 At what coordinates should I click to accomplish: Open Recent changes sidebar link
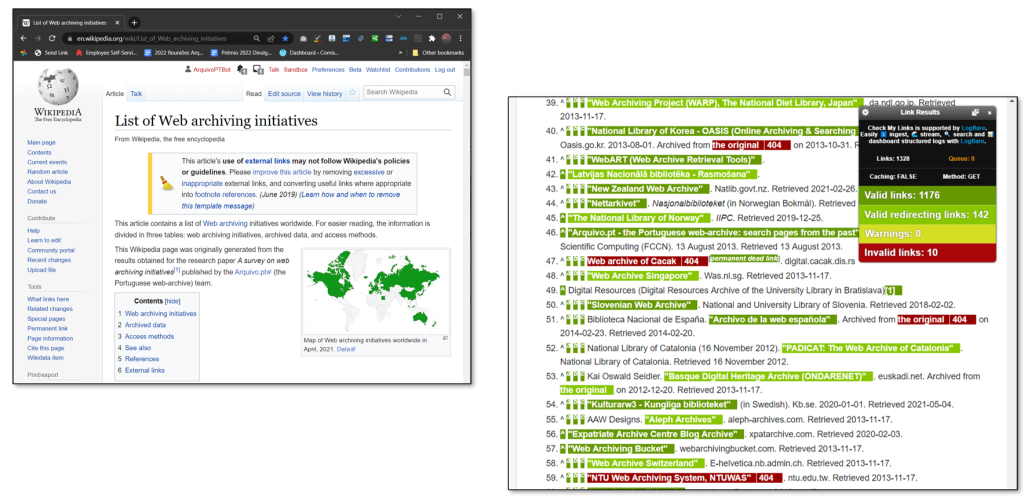(49, 260)
